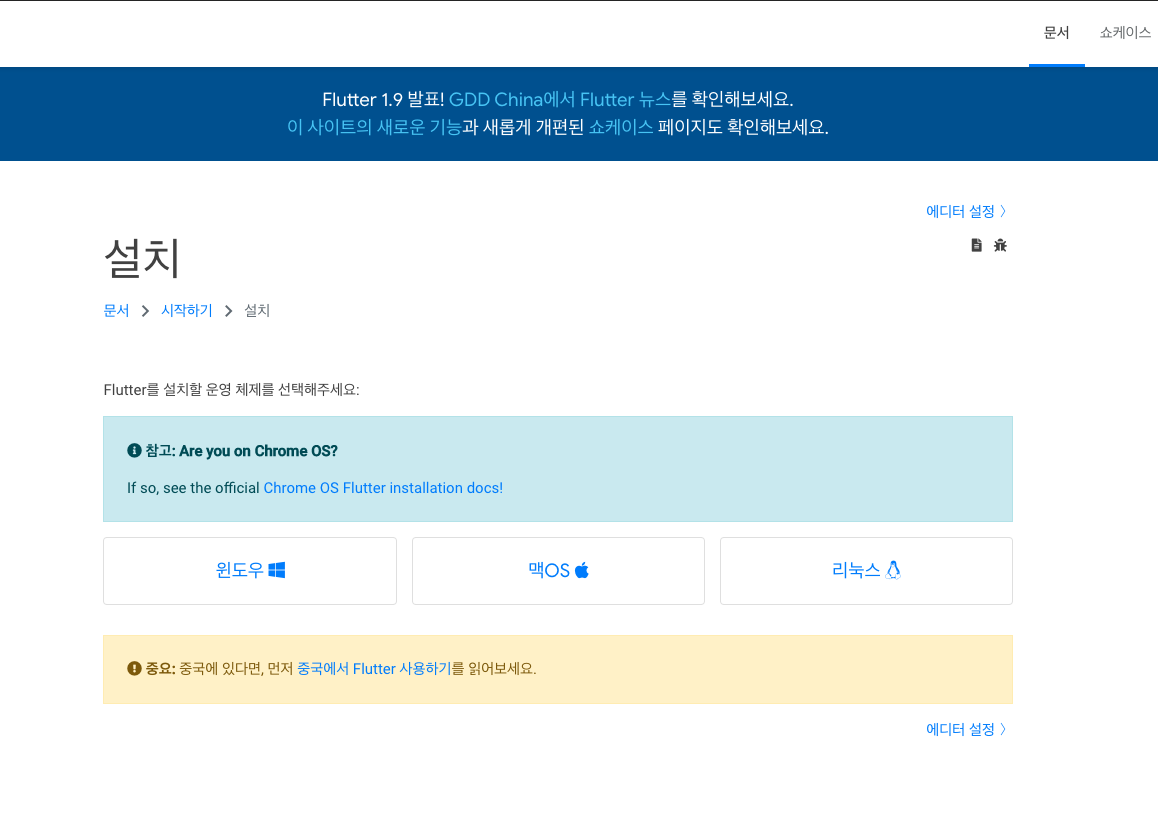The height and width of the screenshot is (833, 1158).
Task: Open 쇼케이스 link in the banner
Action: click(x=620, y=127)
